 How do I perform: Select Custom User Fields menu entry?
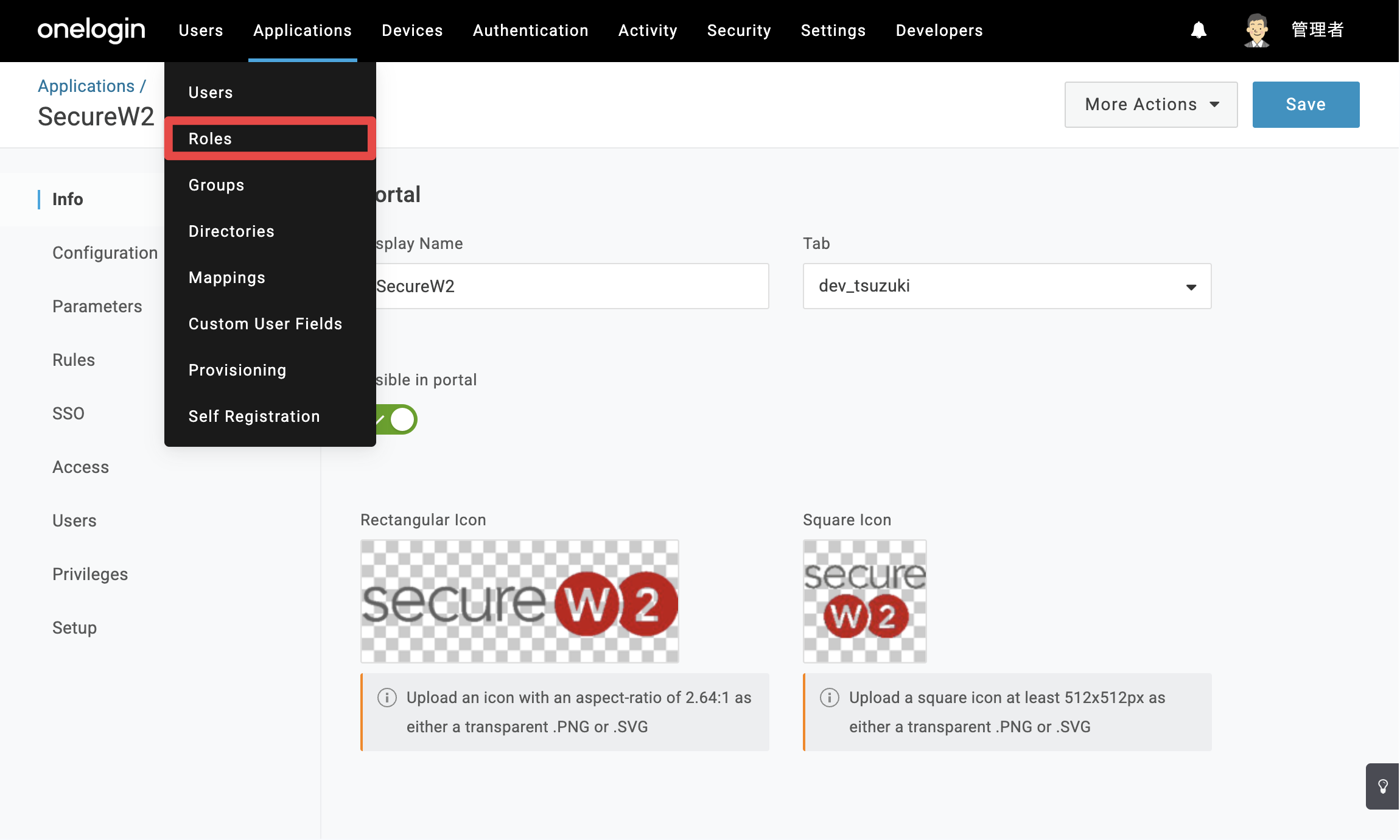pos(270,324)
